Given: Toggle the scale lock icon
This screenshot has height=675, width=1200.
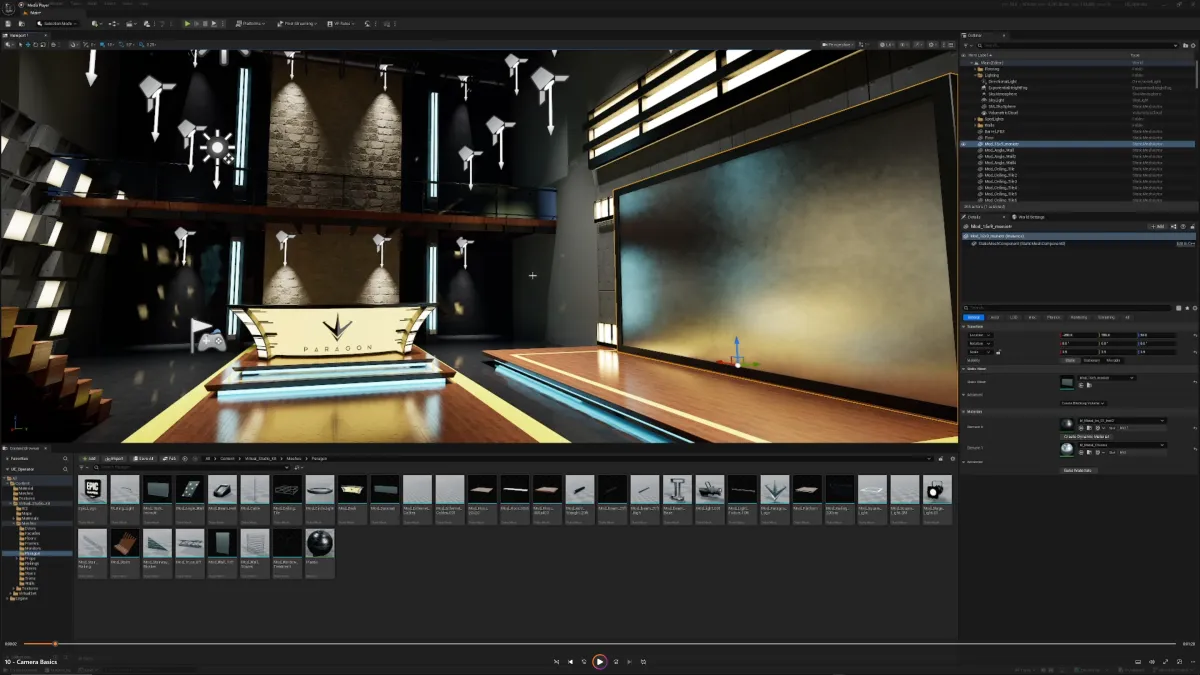Looking at the screenshot, I should [998, 352].
